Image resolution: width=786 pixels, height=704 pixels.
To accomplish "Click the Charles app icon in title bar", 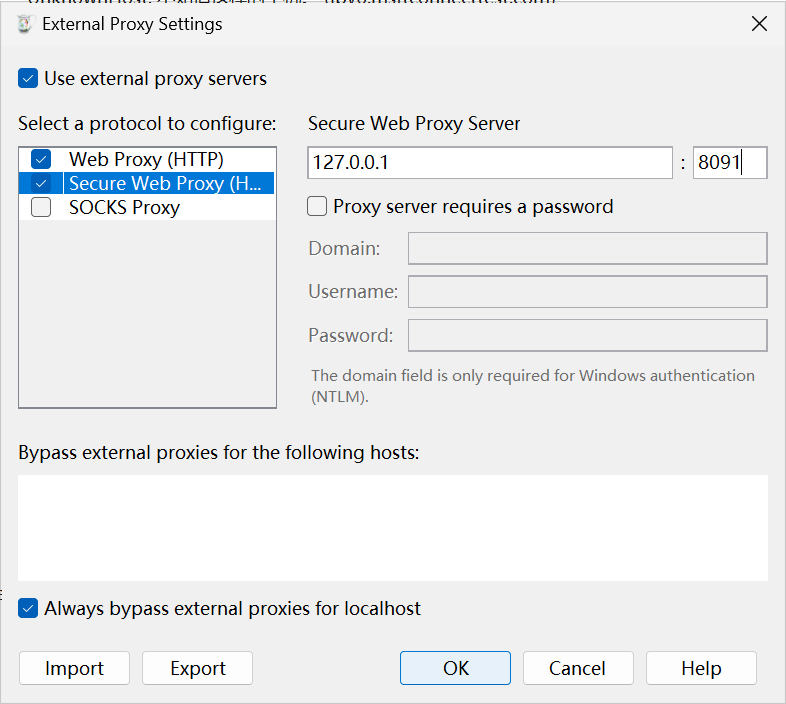I will click(24, 24).
